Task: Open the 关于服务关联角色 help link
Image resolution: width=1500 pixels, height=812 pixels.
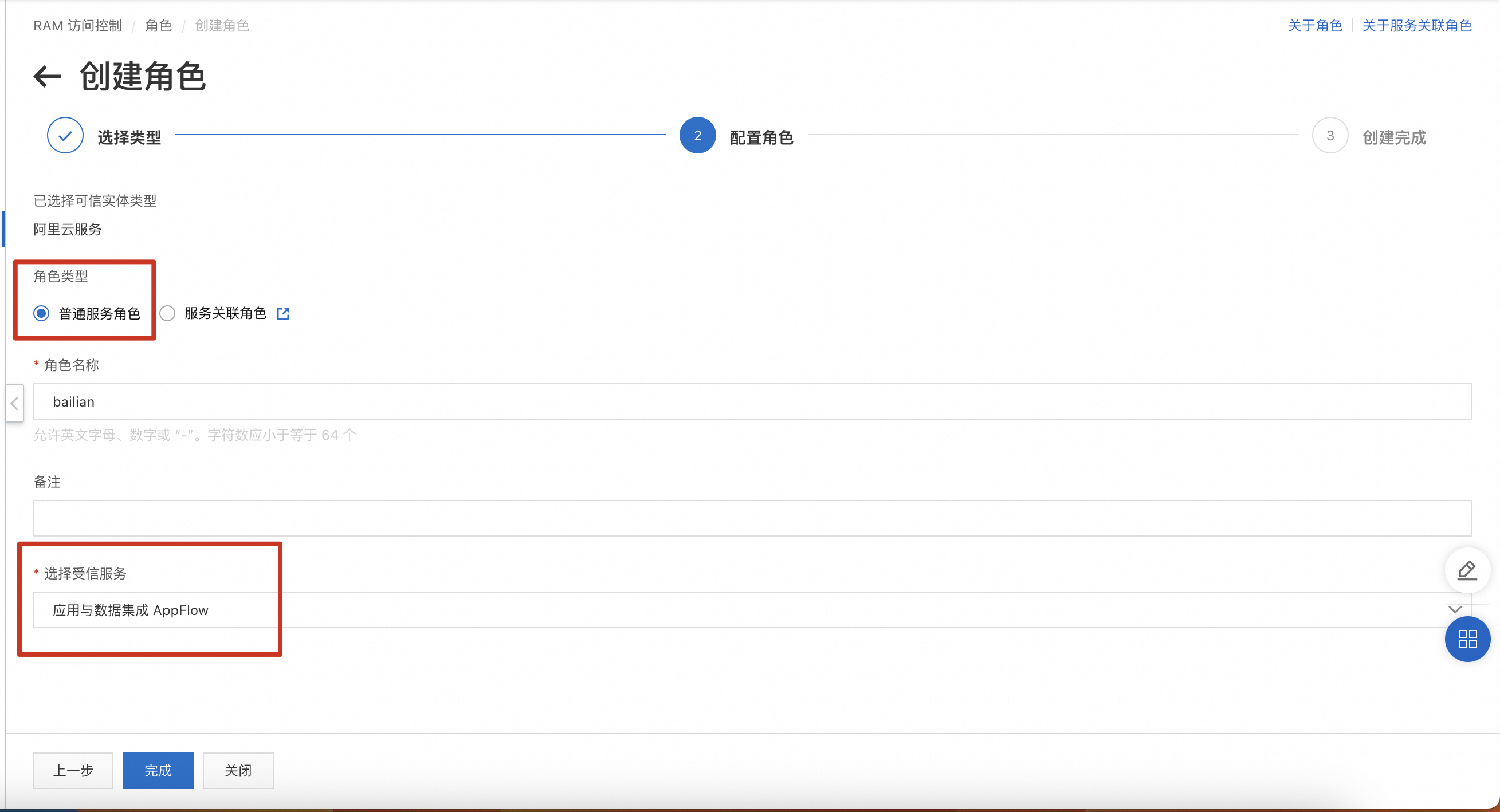Action: [1417, 26]
